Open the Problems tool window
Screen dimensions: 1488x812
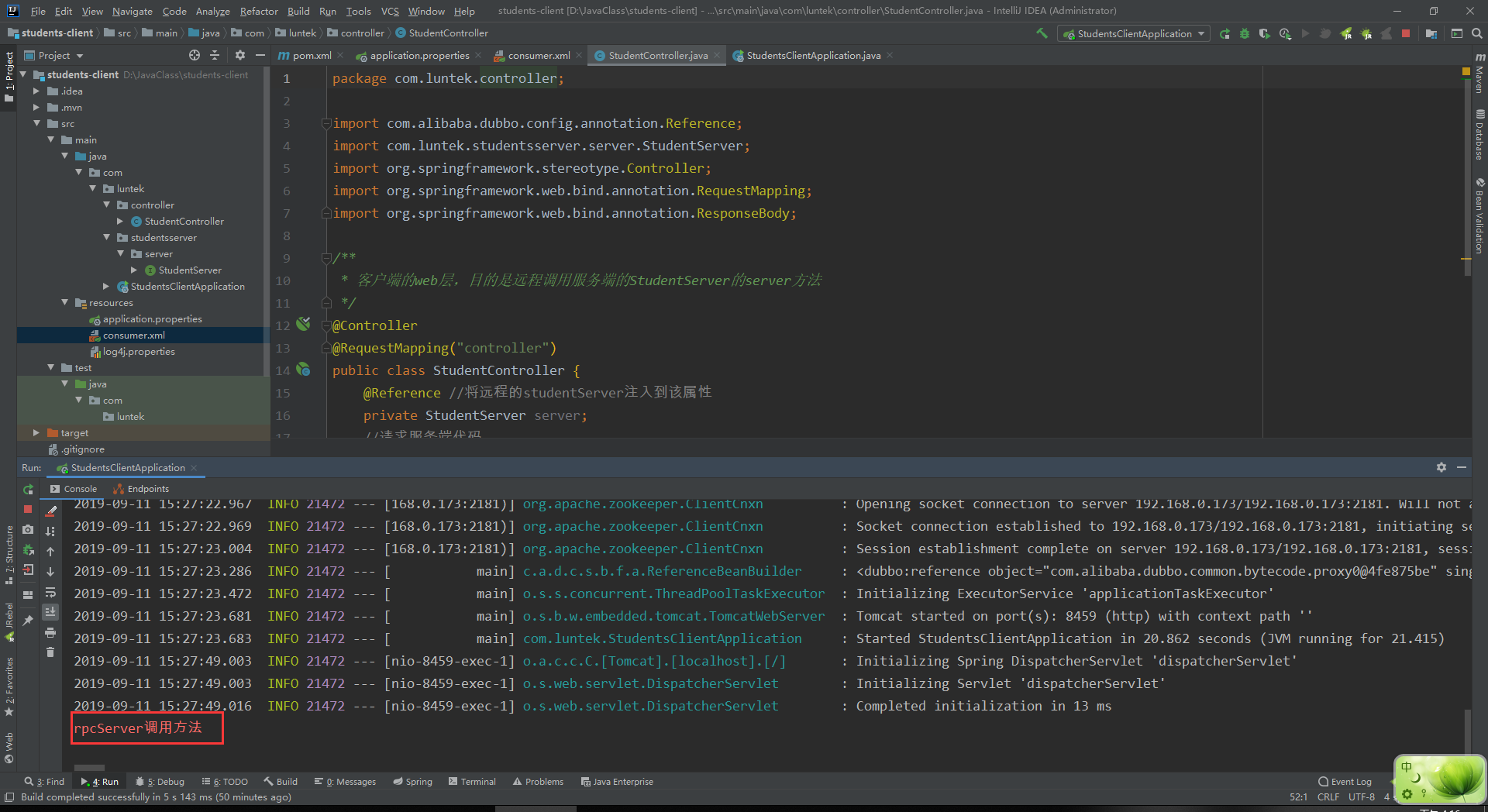coord(538,782)
